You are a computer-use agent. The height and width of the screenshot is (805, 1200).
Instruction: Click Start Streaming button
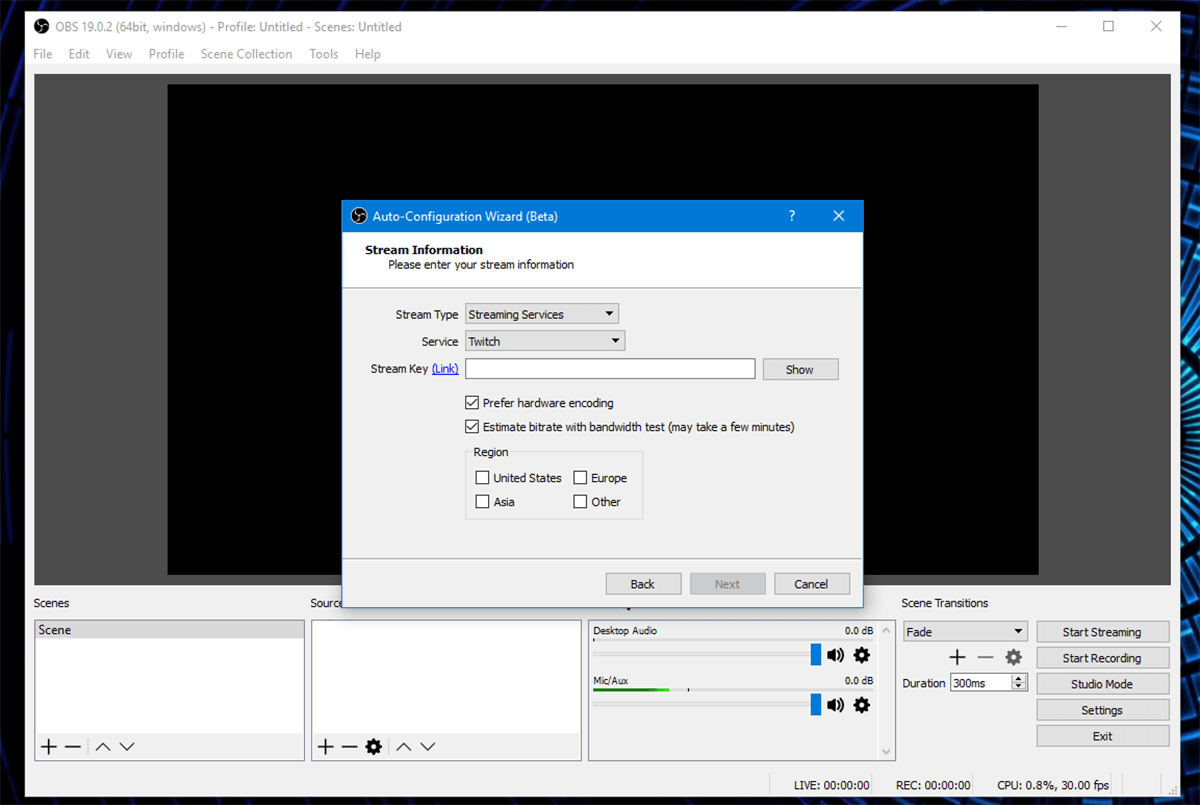coord(1102,632)
